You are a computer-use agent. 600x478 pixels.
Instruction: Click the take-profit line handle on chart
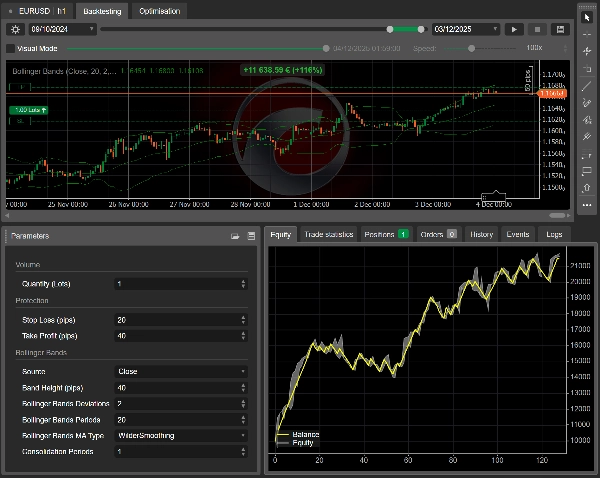[20, 87]
